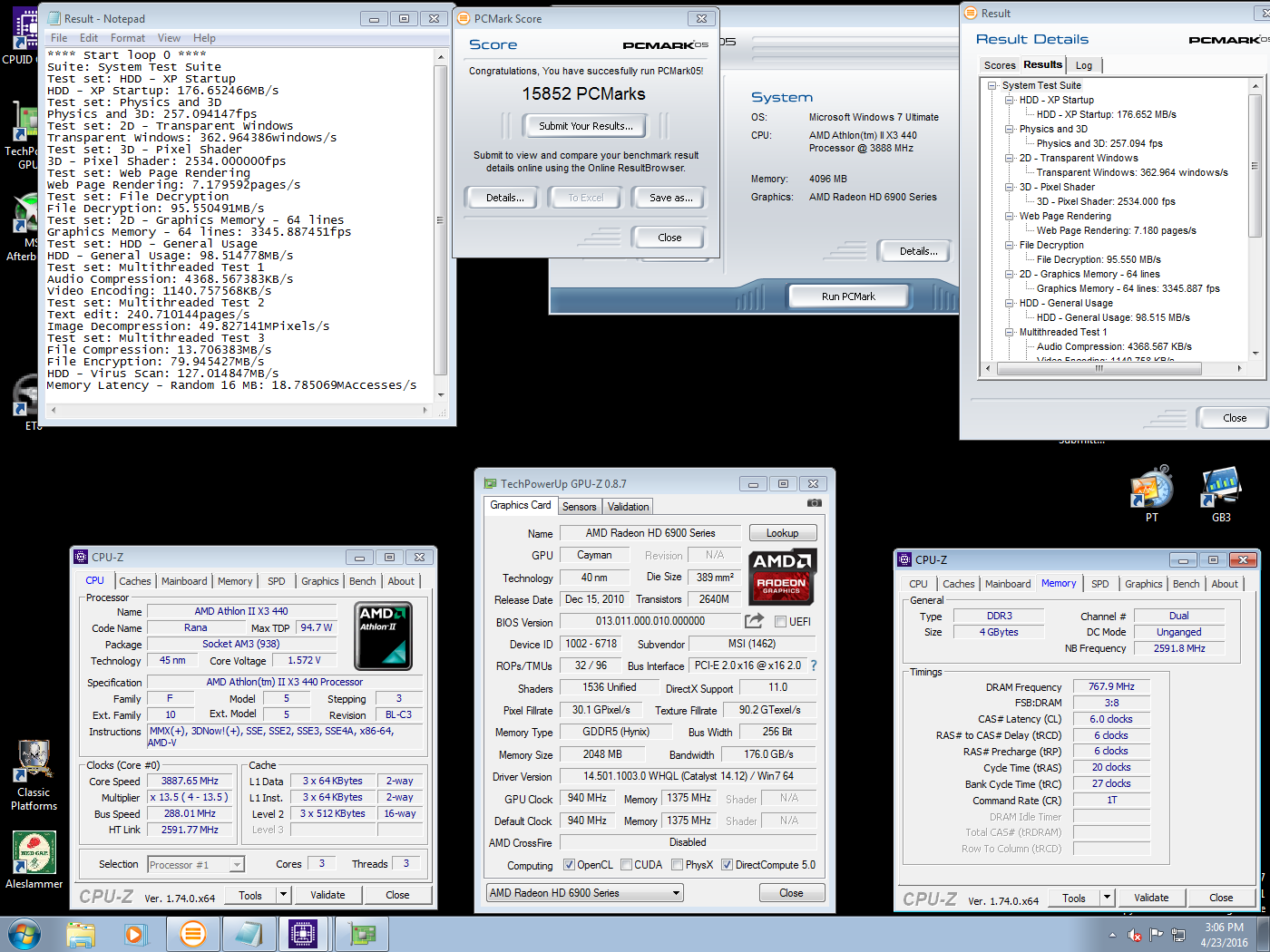This screenshot has width=1270, height=952.
Task: Switch to Notepad from the taskbar
Action: 248,934
